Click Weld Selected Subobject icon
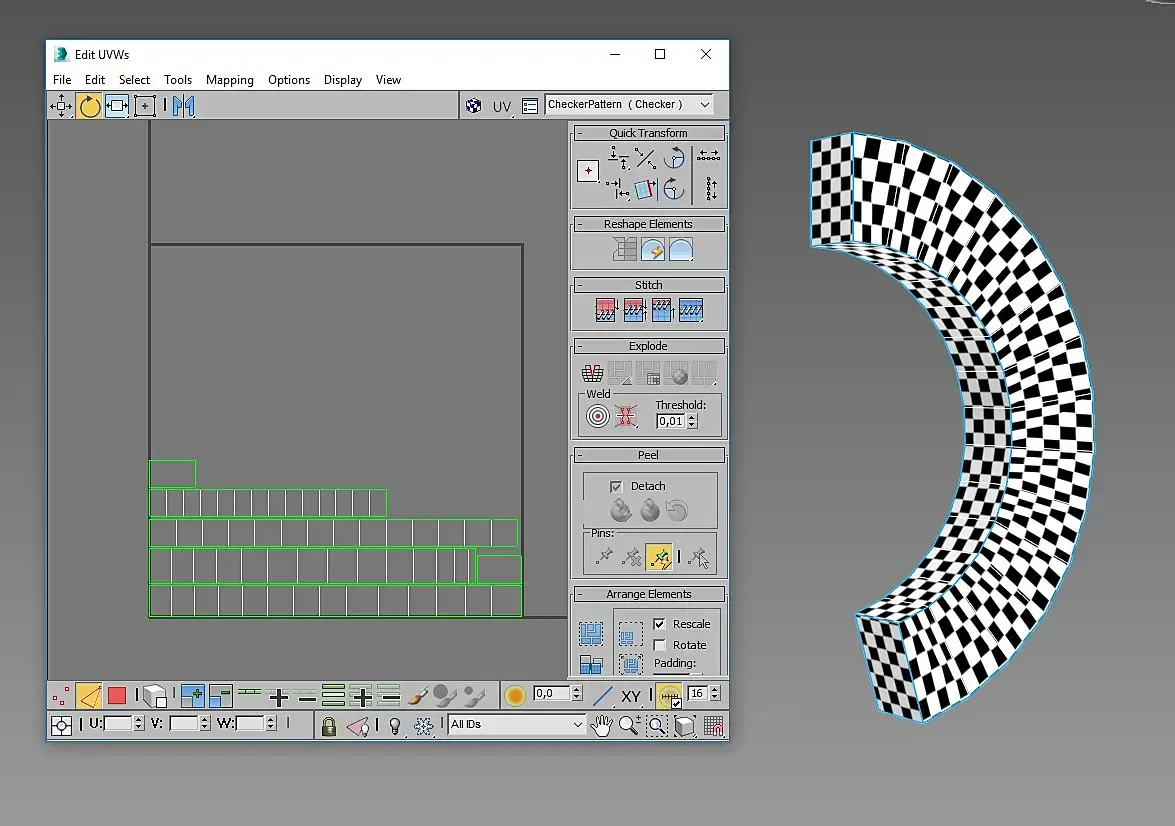Image resolution: width=1175 pixels, height=826 pixels. point(626,415)
